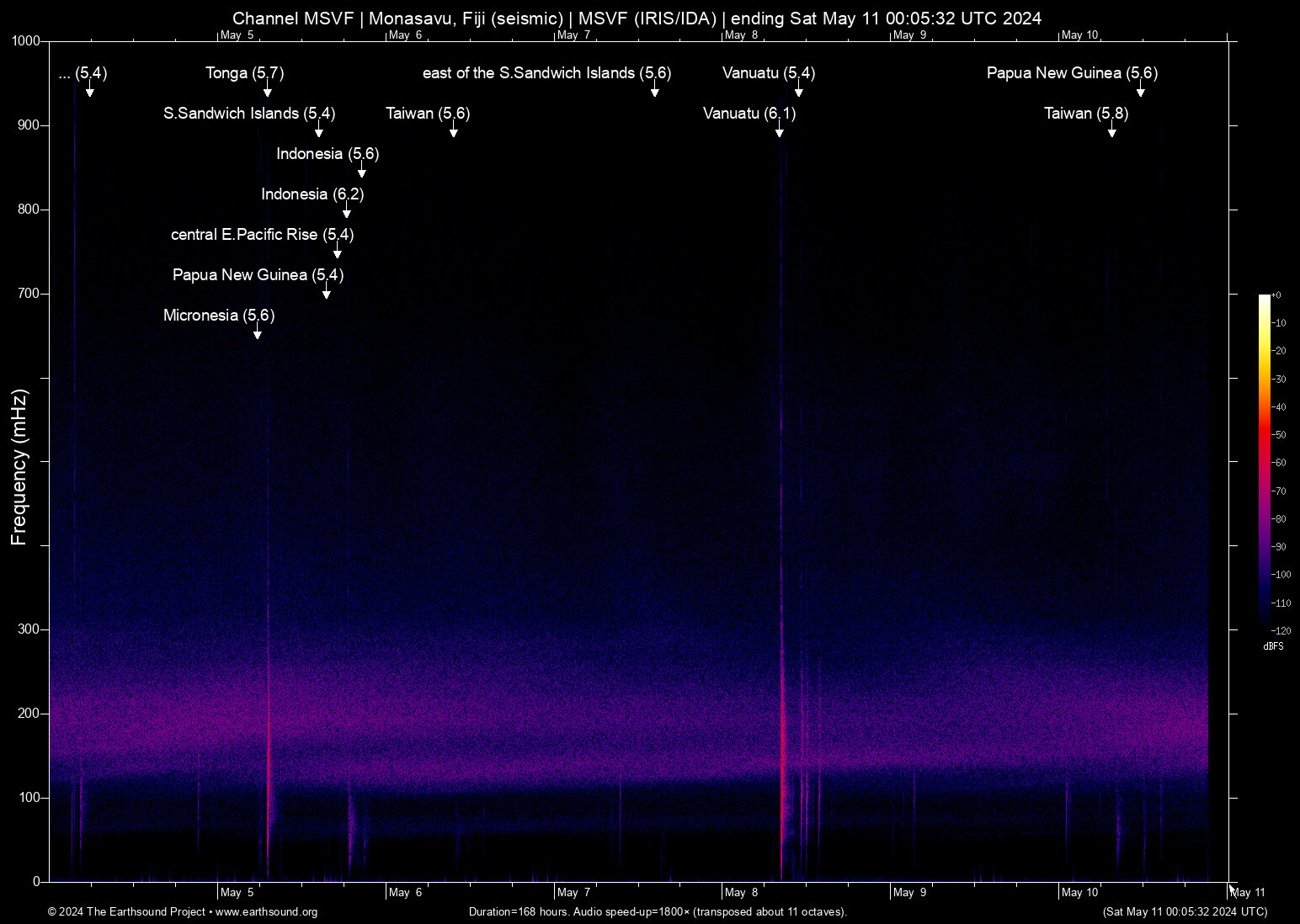Click the 800 frequency tick label
Viewport: 1300px width, 924px height.
tap(29, 210)
